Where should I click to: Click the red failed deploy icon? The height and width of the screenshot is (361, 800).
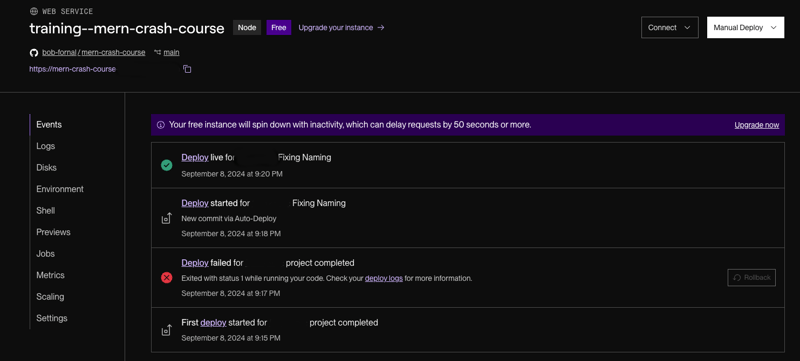coord(166,278)
